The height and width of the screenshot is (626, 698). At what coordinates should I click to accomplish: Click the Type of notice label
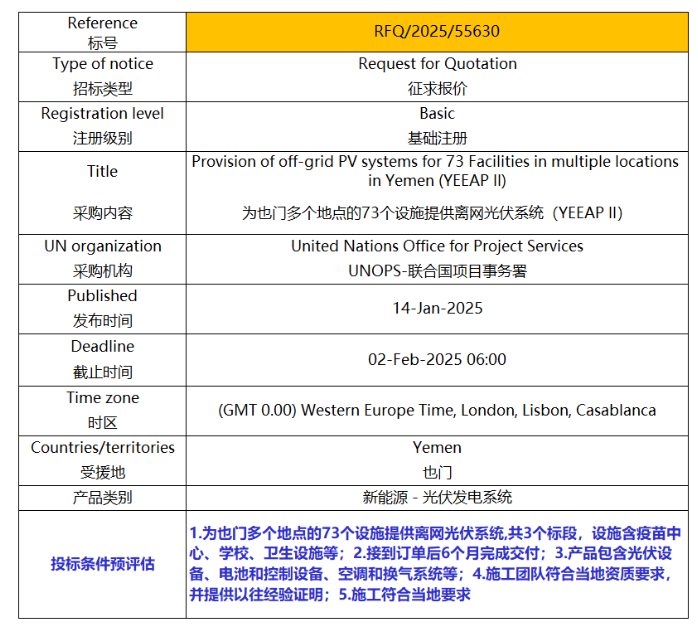coord(102,64)
